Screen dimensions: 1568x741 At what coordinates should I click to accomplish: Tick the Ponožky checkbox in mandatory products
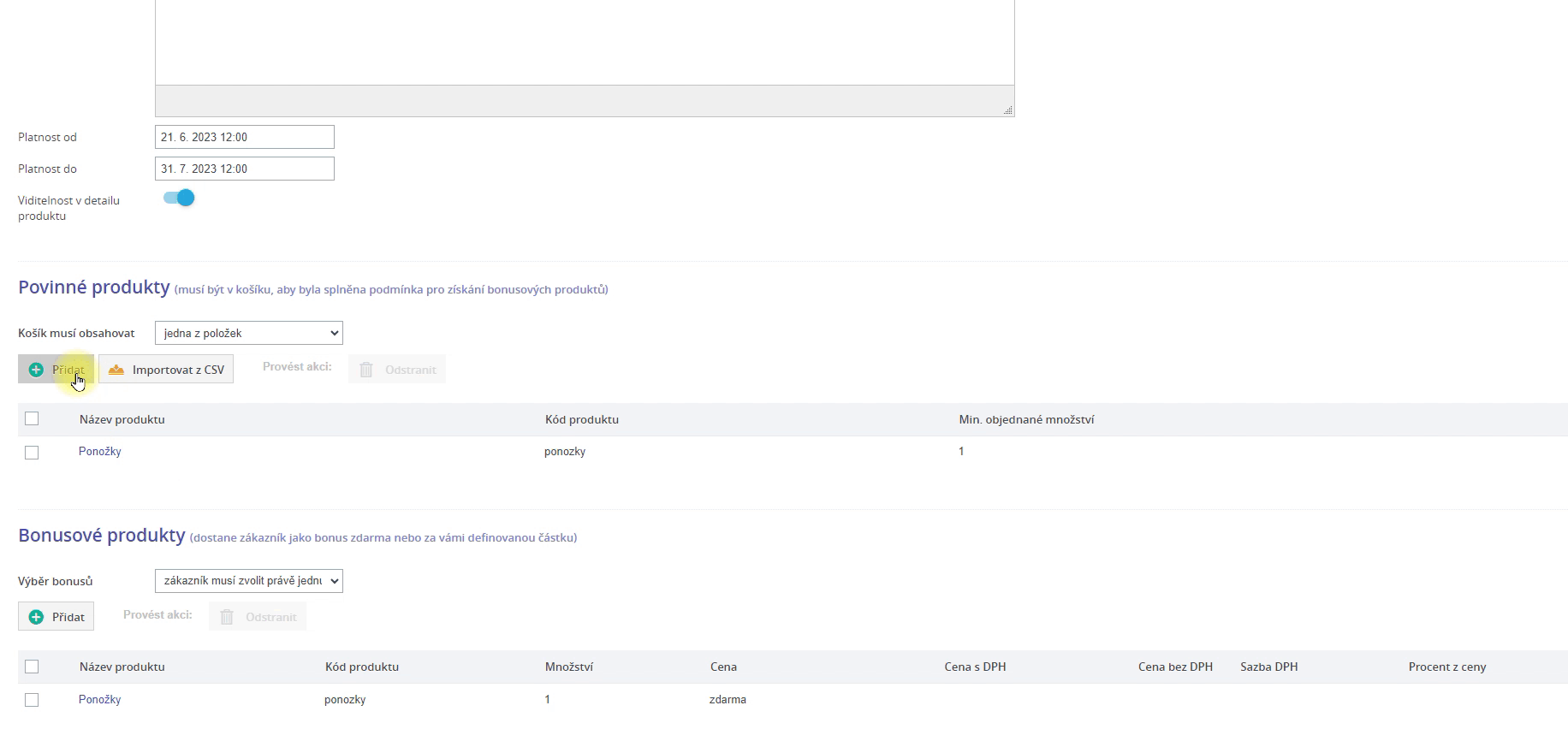coord(32,452)
